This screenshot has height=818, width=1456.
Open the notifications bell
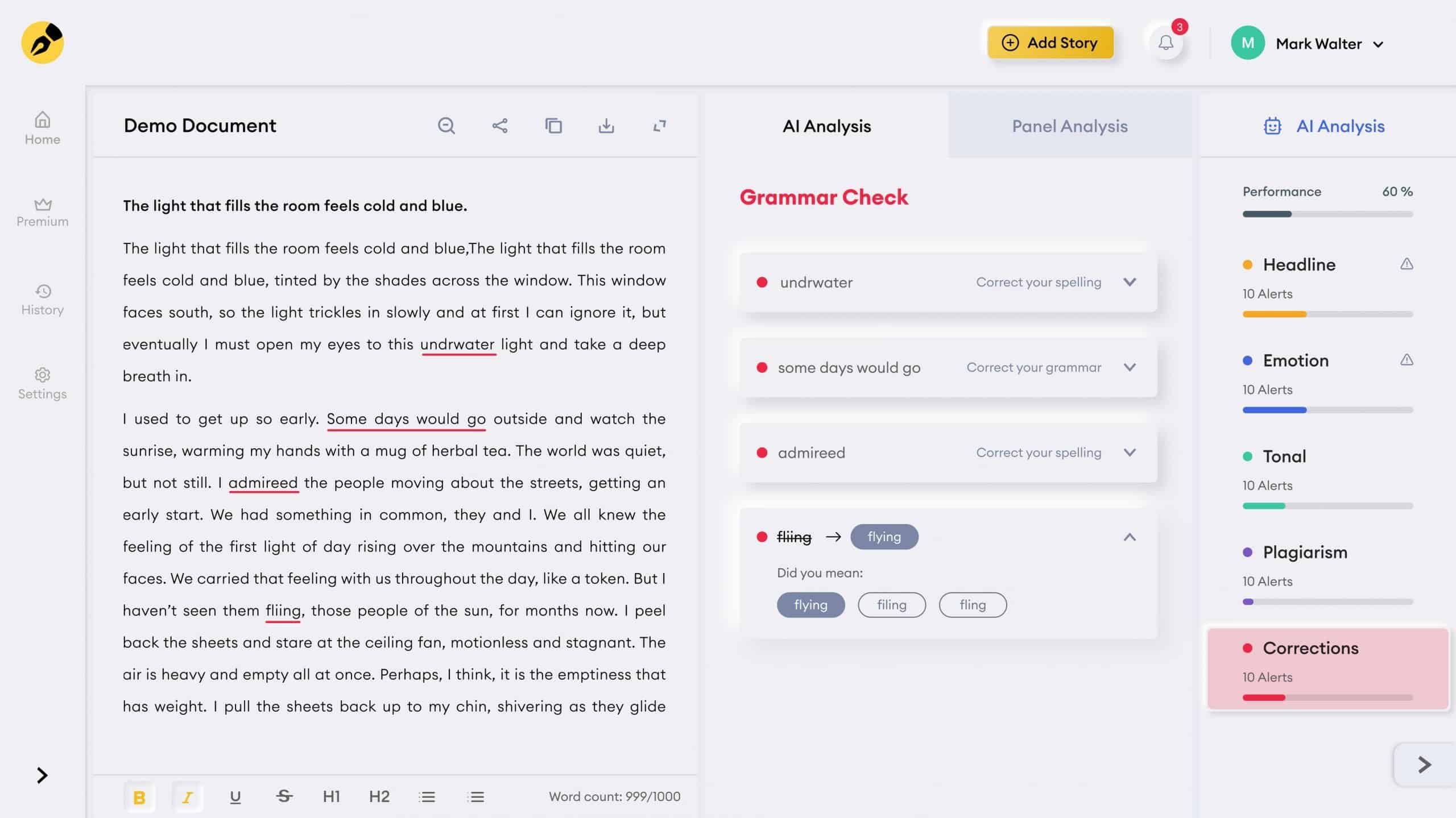pyautogui.click(x=1165, y=43)
